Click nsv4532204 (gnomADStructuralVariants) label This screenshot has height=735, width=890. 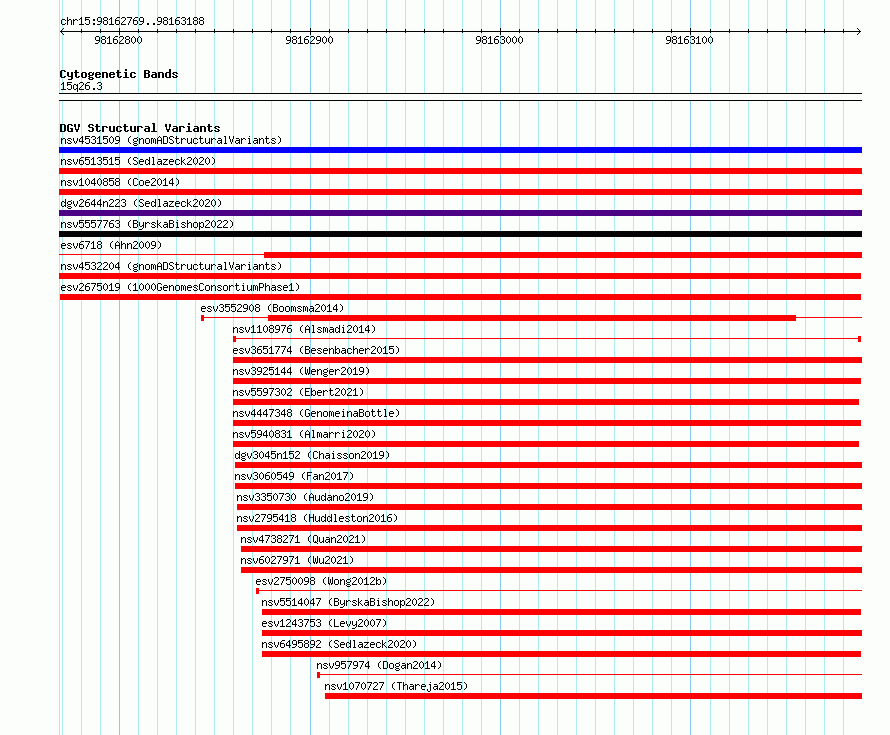pyautogui.click(x=171, y=266)
